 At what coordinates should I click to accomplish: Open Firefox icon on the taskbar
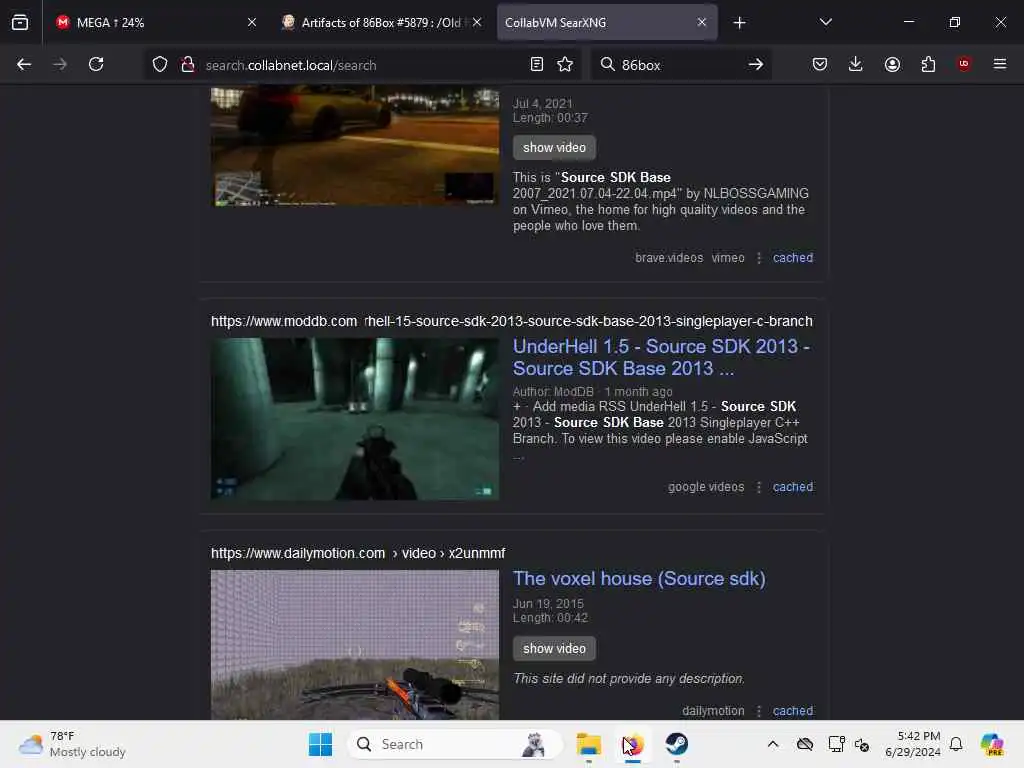click(x=633, y=744)
